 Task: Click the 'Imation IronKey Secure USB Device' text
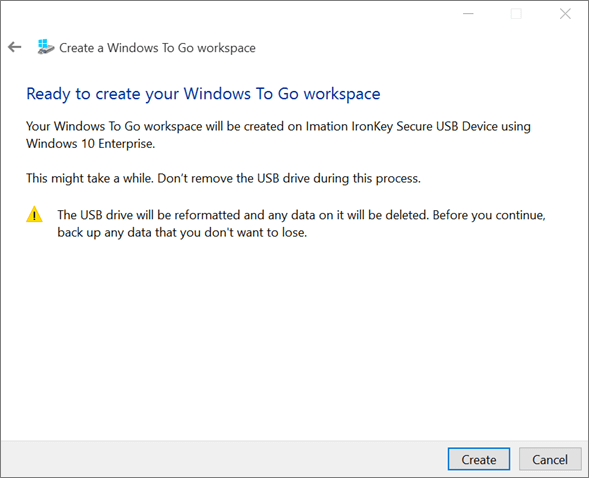[x=382, y=126]
